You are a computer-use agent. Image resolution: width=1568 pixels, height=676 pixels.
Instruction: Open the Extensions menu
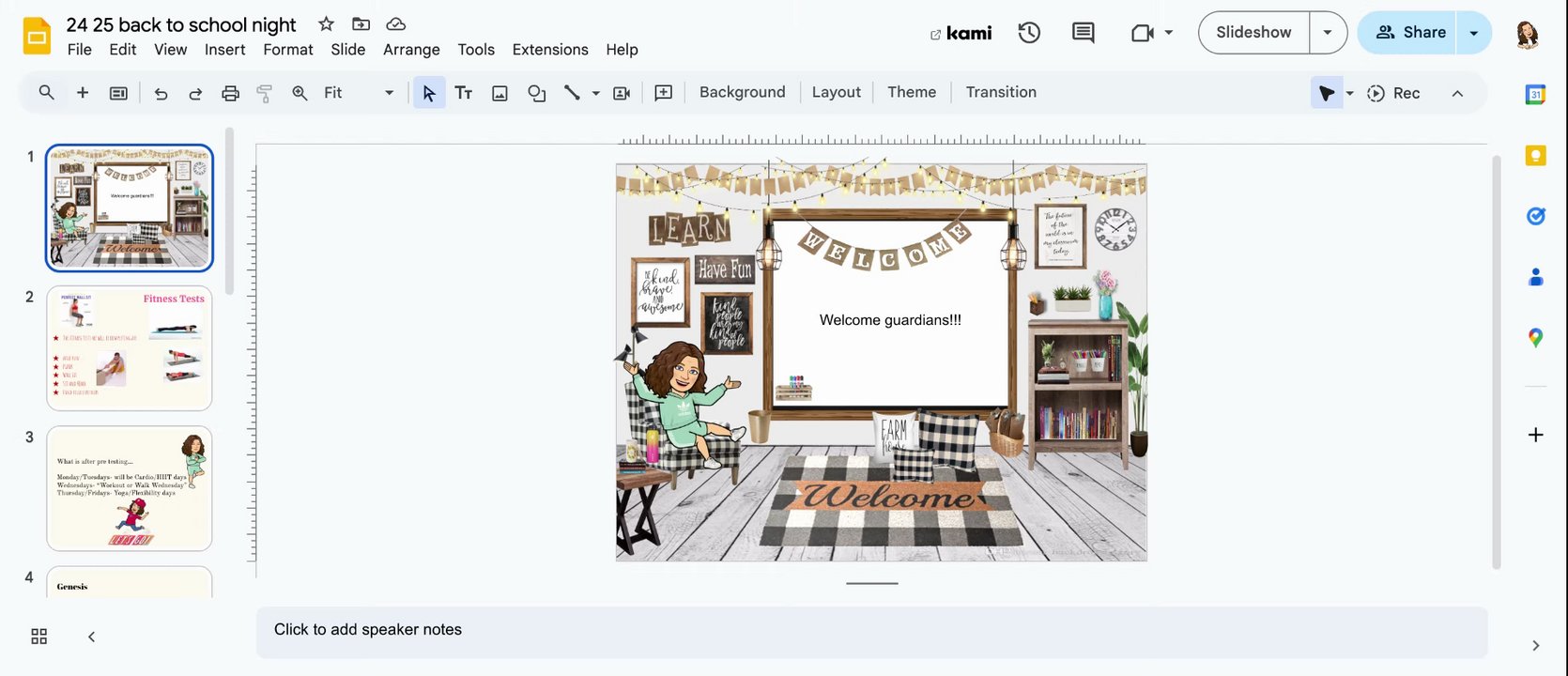(550, 50)
